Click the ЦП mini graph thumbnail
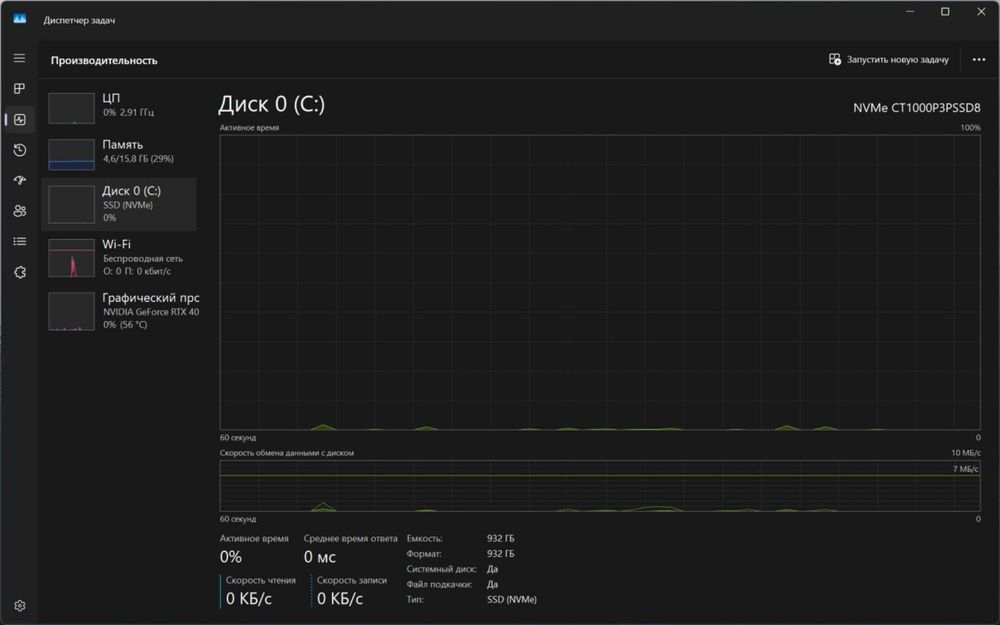The height and width of the screenshot is (625, 1000). pyautogui.click(x=71, y=108)
